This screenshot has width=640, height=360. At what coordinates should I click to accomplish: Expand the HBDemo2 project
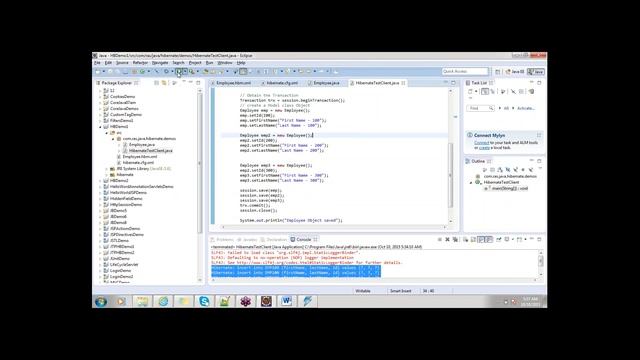100,180
